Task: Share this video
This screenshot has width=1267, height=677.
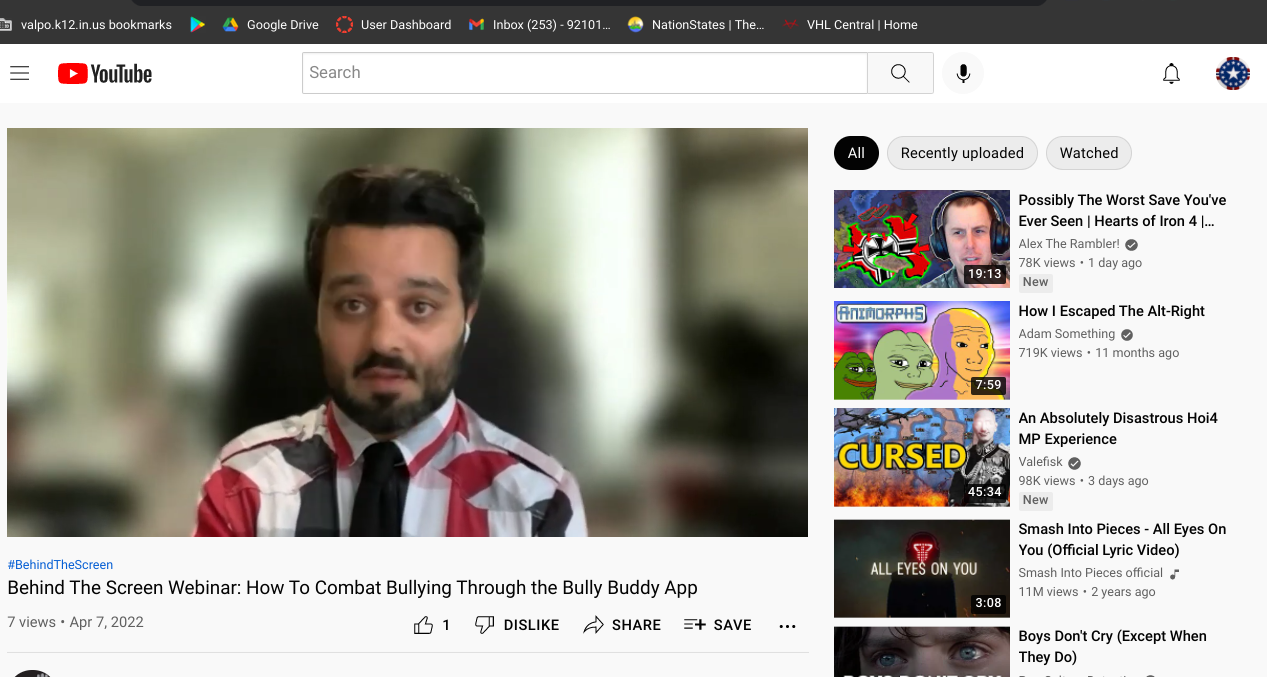Action: tap(622, 625)
